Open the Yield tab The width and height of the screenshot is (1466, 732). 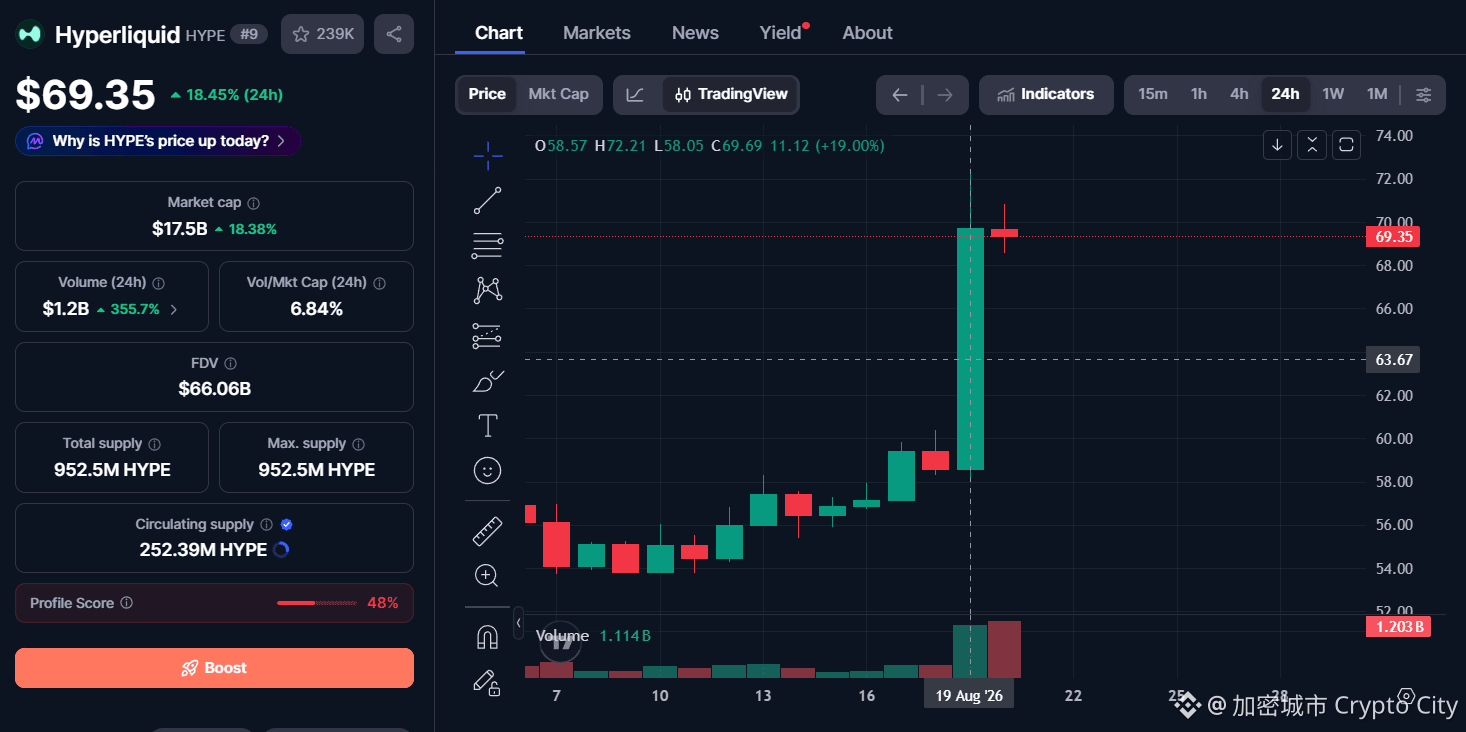(x=781, y=33)
